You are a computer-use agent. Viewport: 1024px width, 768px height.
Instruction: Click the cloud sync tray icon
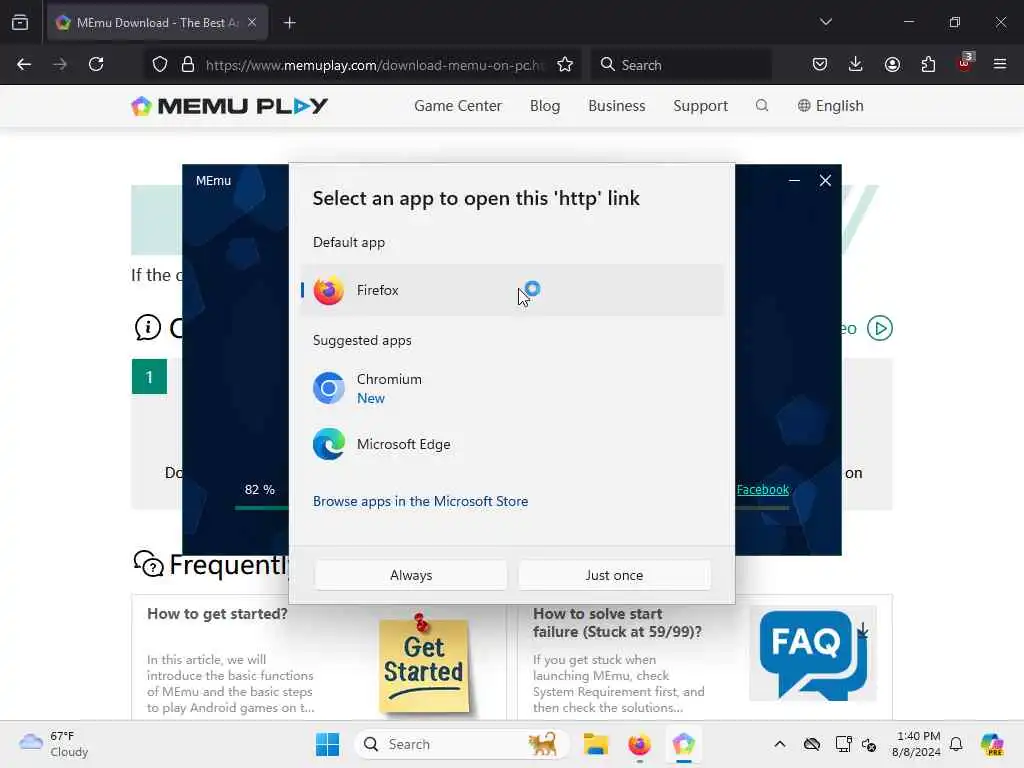pyautogui.click(x=812, y=744)
